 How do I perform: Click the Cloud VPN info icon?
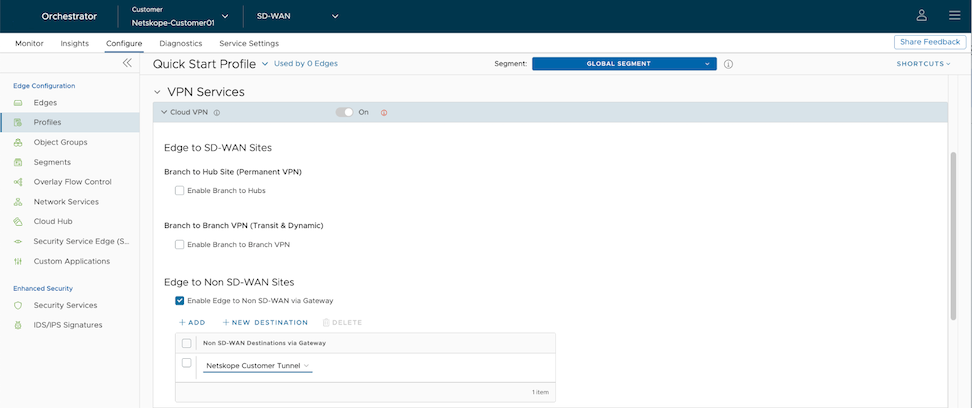click(x=217, y=113)
